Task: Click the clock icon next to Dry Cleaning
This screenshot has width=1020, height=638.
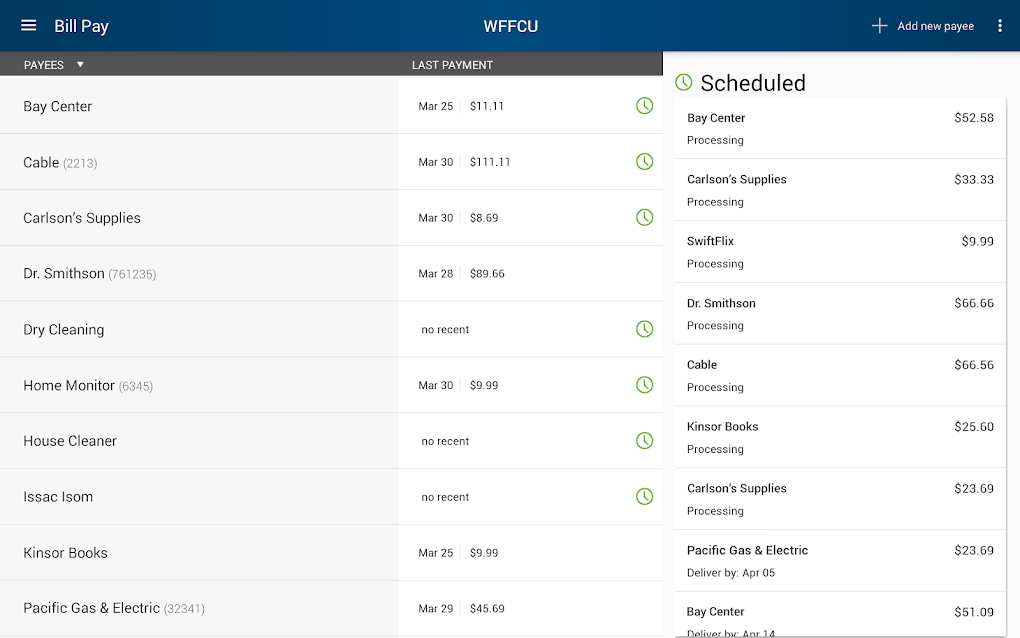Action: [x=644, y=328]
